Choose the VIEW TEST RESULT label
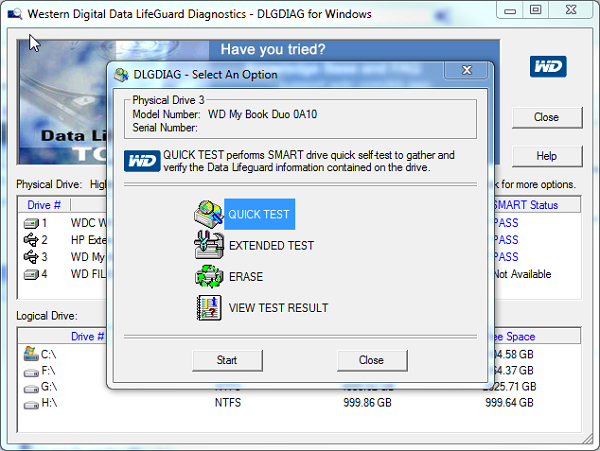 pos(278,308)
